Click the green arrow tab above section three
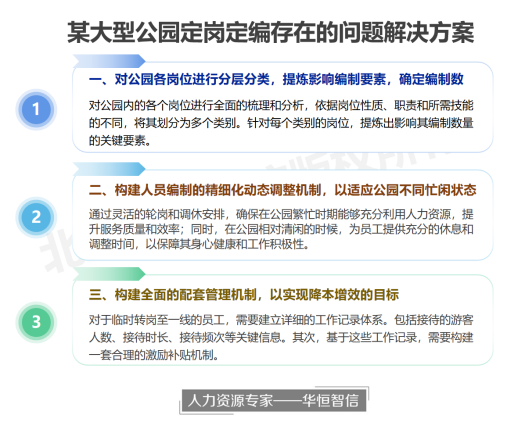This screenshot has height=423, width=525. coord(109,274)
